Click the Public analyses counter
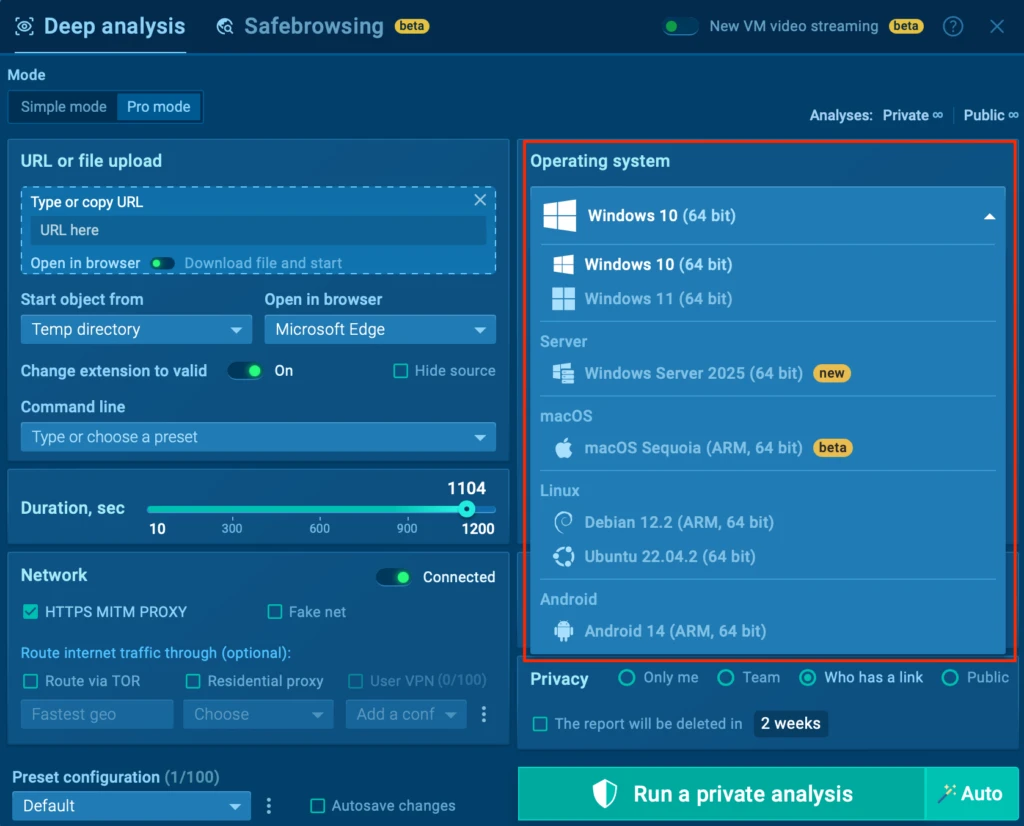 click(991, 115)
